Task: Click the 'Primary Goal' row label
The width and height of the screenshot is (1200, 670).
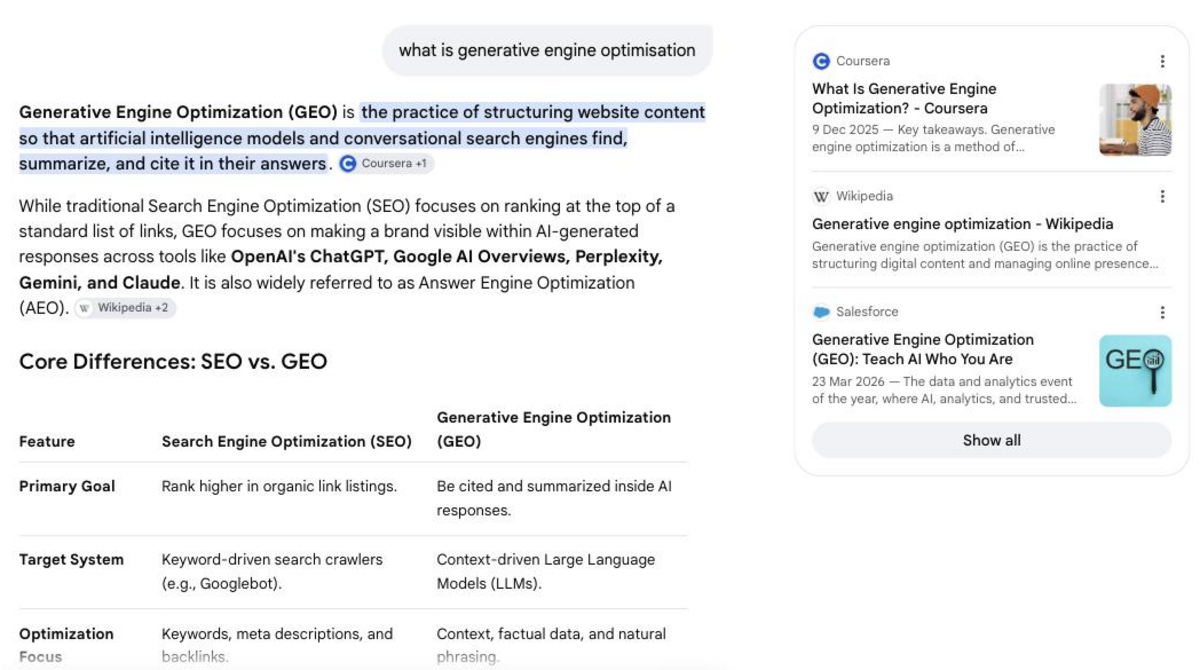Action: pyautogui.click(x=67, y=486)
